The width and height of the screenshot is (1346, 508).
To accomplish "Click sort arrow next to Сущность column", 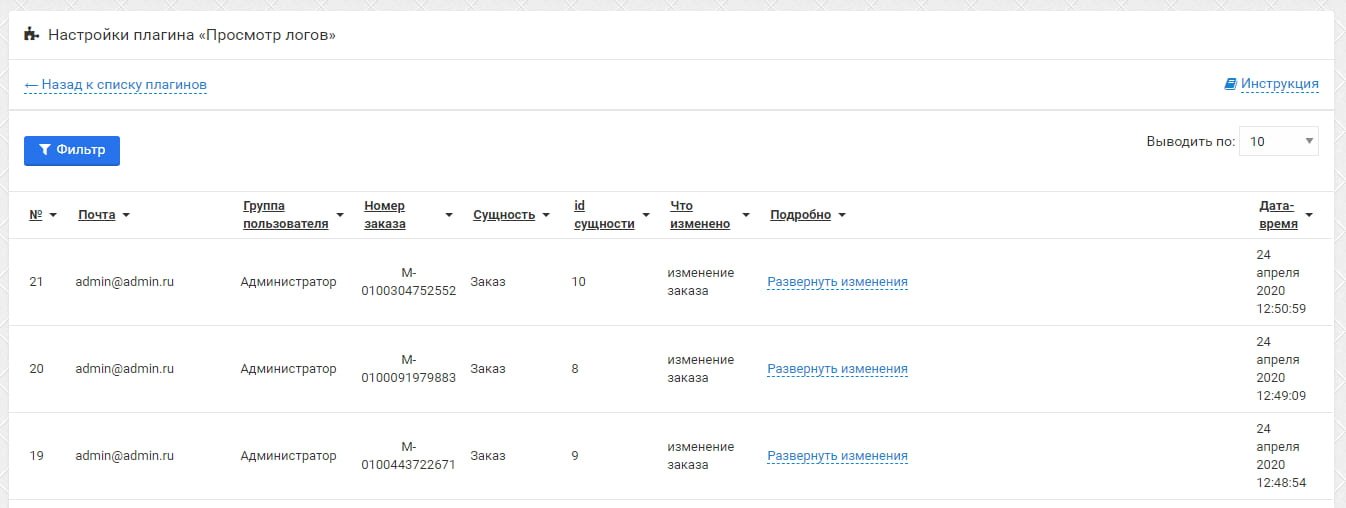I will (x=546, y=215).
